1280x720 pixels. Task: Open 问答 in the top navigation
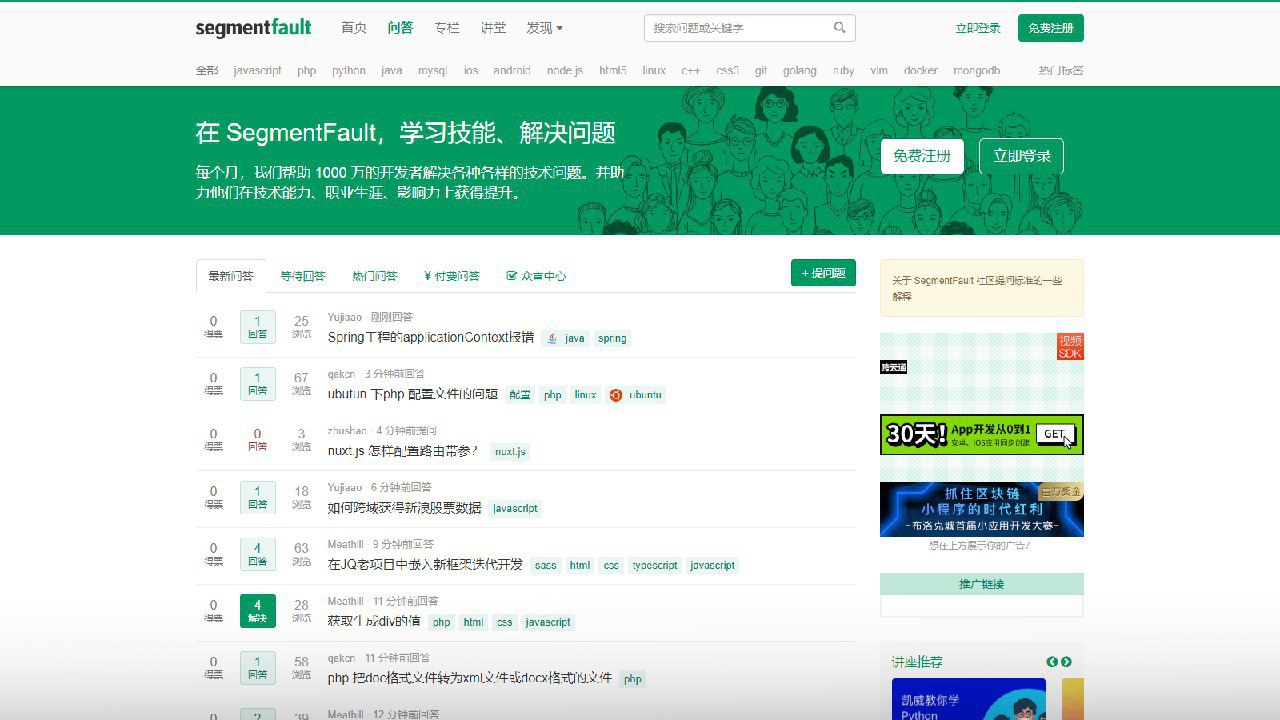pyautogui.click(x=400, y=28)
